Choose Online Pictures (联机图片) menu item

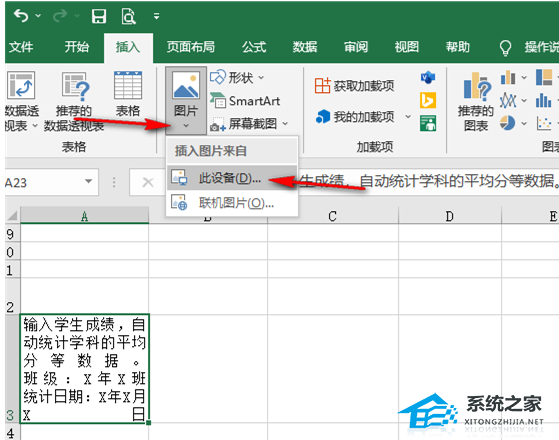click(x=232, y=203)
